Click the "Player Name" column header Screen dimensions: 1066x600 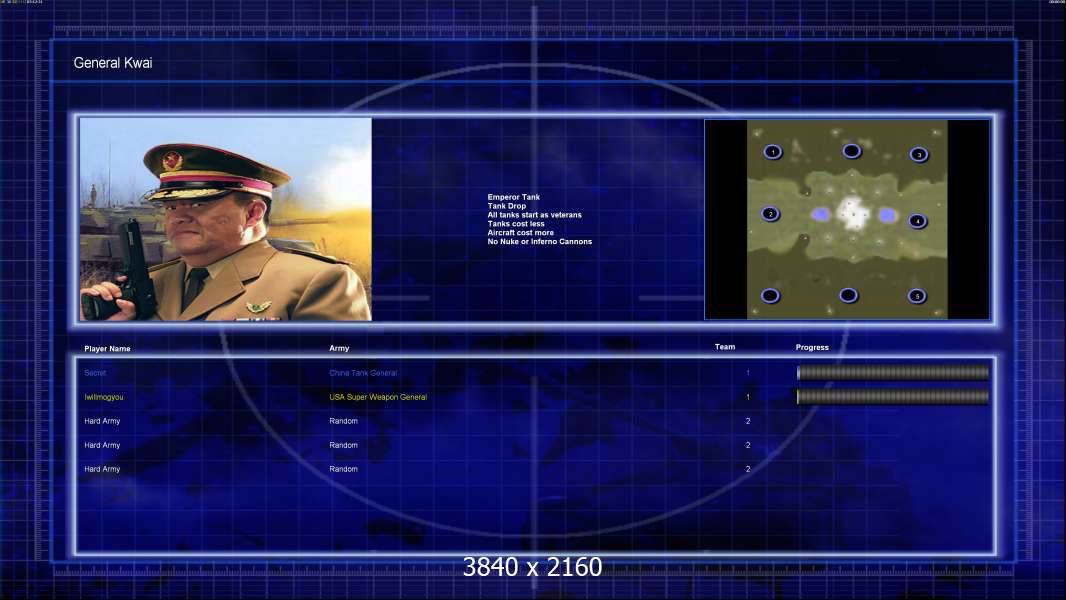click(x=107, y=349)
